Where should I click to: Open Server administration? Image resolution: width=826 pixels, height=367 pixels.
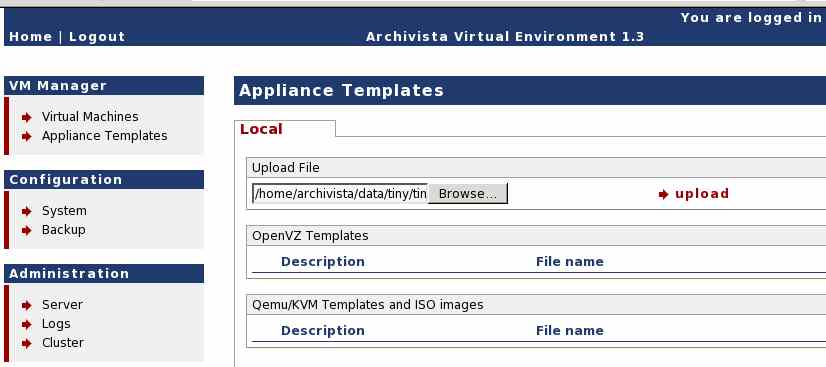coord(62,304)
